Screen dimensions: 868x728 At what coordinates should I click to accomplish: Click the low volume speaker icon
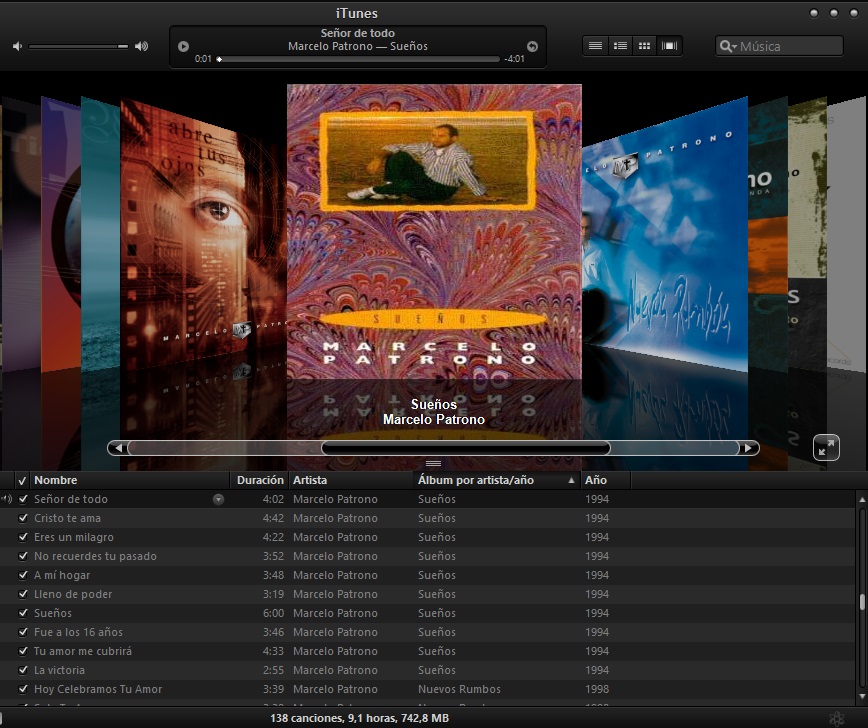18,47
